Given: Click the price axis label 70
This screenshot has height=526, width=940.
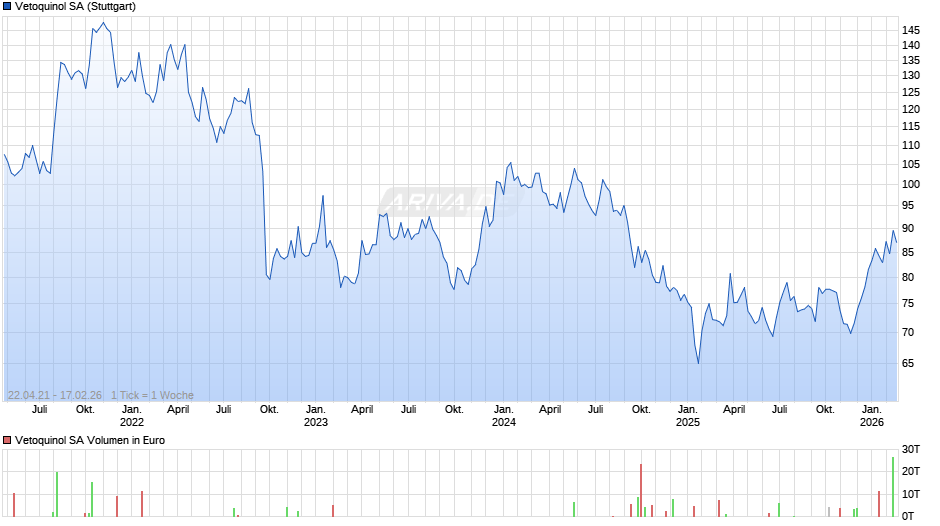Looking at the screenshot, I should (908, 332).
